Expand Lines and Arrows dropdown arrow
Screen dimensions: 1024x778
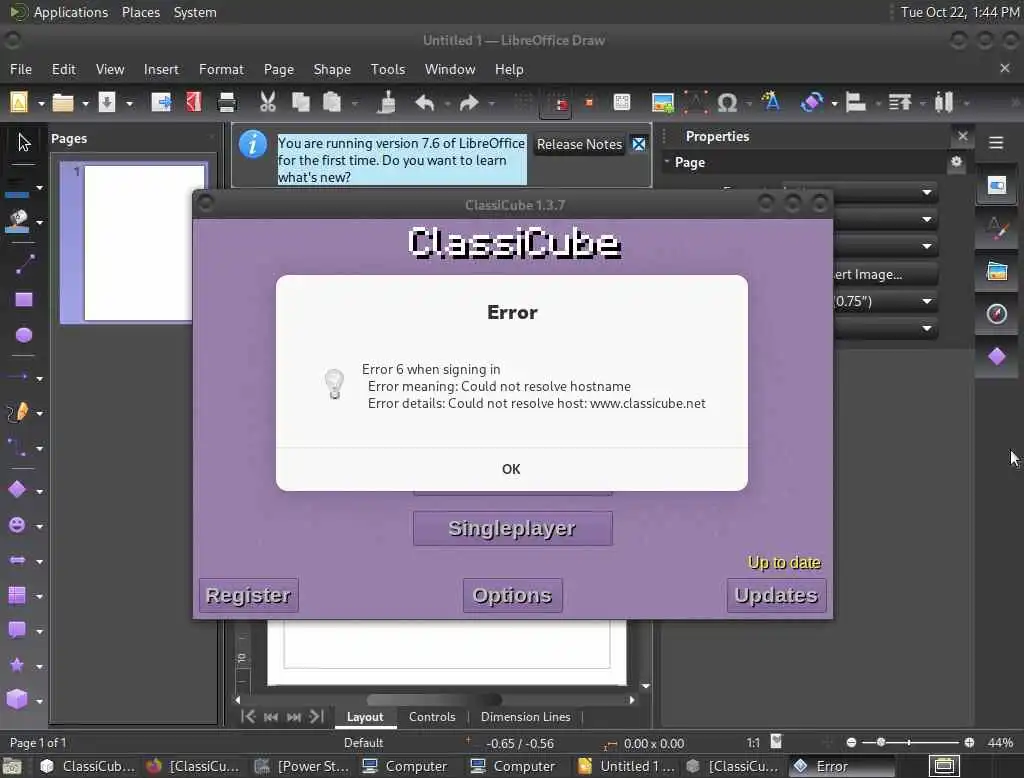pos(39,378)
